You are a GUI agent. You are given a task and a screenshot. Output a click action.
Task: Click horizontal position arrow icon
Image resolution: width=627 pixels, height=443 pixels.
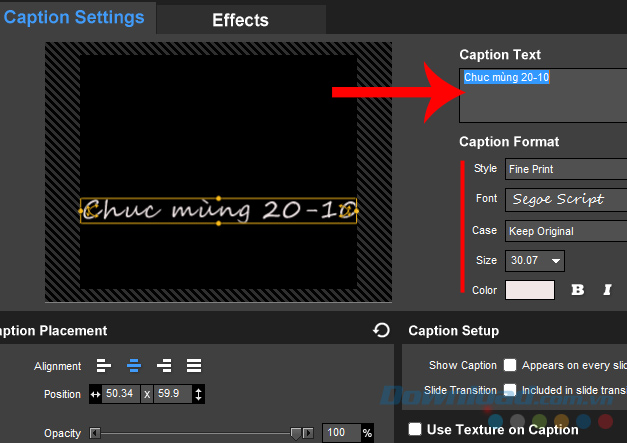pos(96,394)
